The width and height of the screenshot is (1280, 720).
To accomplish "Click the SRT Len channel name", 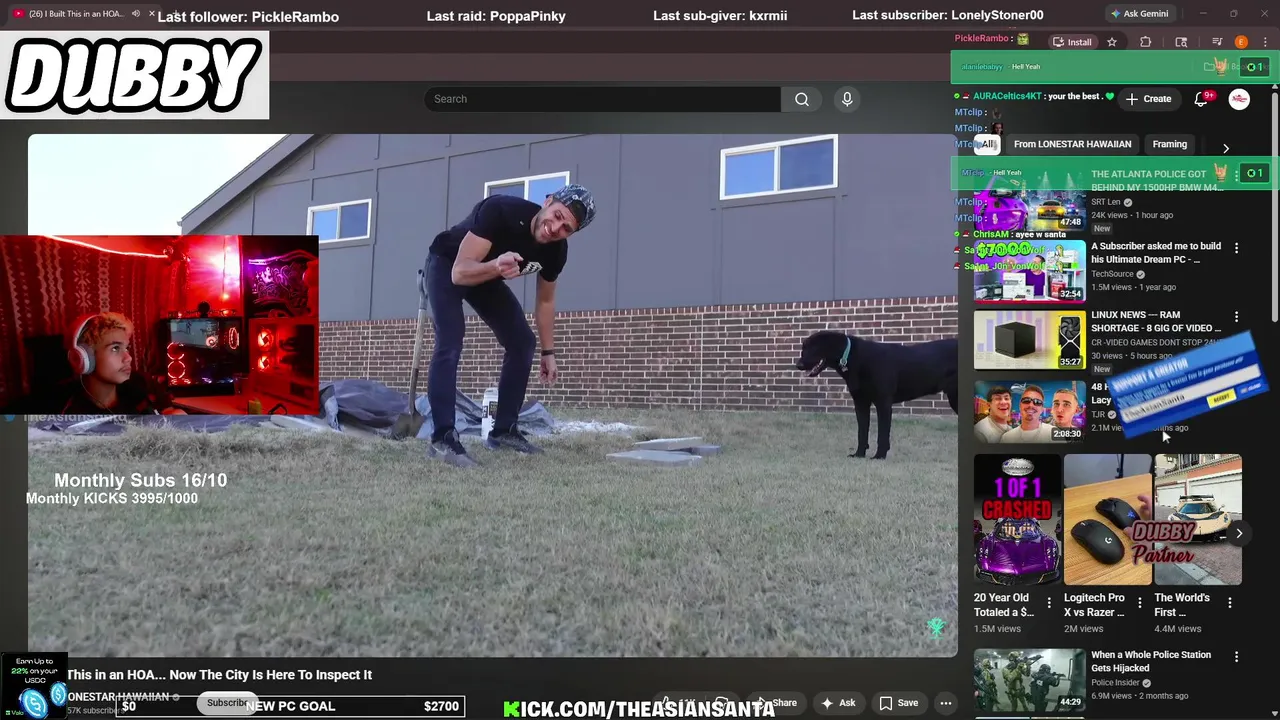I will point(1105,202).
